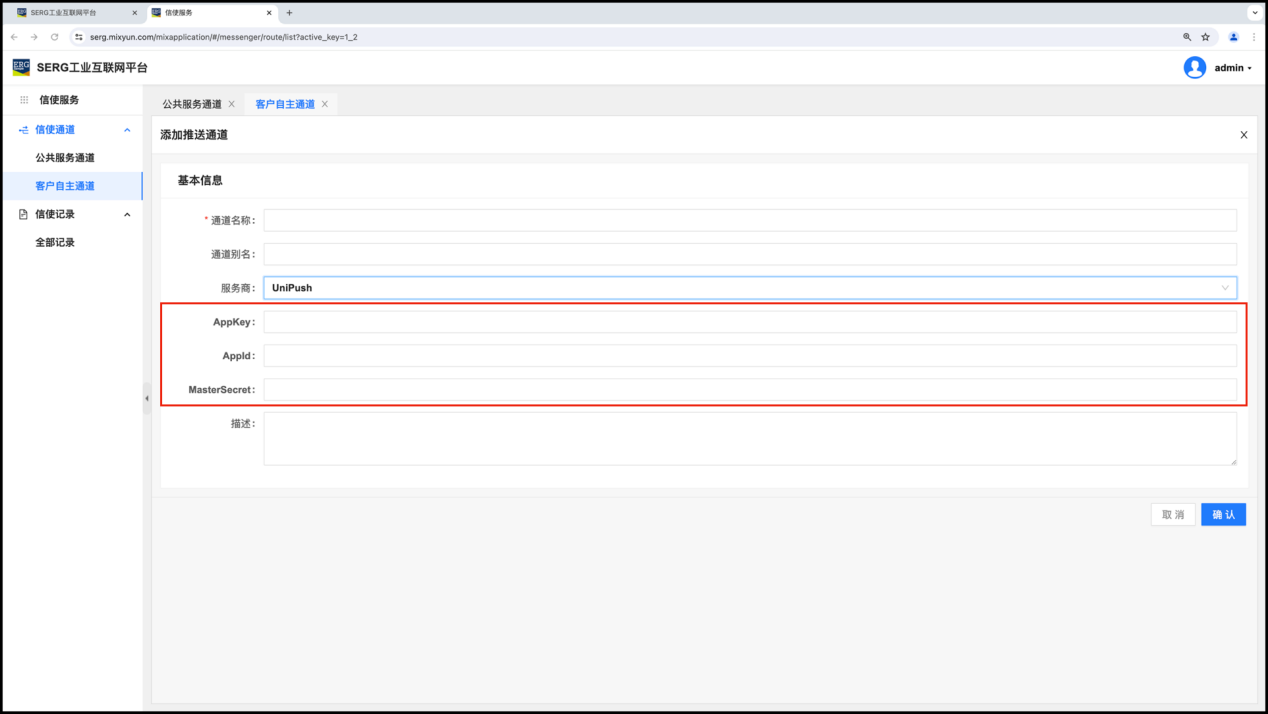This screenshot has width=1268, height=714.
Task: Collapse the 信使通道 sidebar group
Action: point(127,130)
